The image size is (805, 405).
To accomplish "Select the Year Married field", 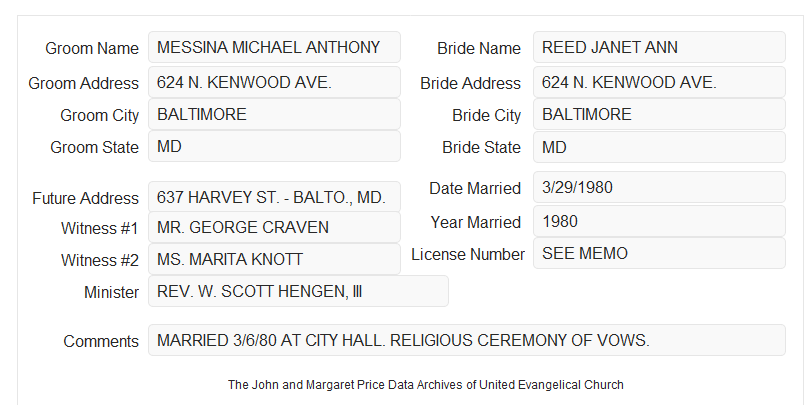I will pos(659,221).
